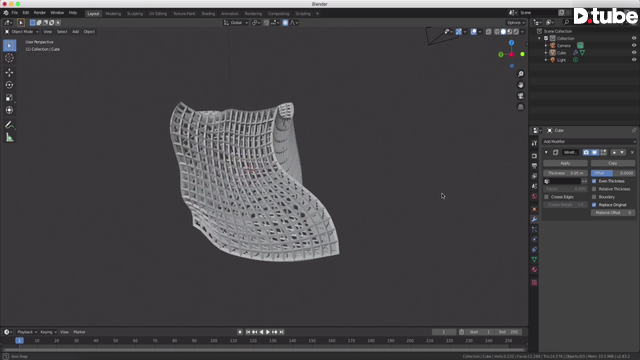640x360 pixels.
Task: Open the Object properties tab
Action: click(x=534, y=209)
